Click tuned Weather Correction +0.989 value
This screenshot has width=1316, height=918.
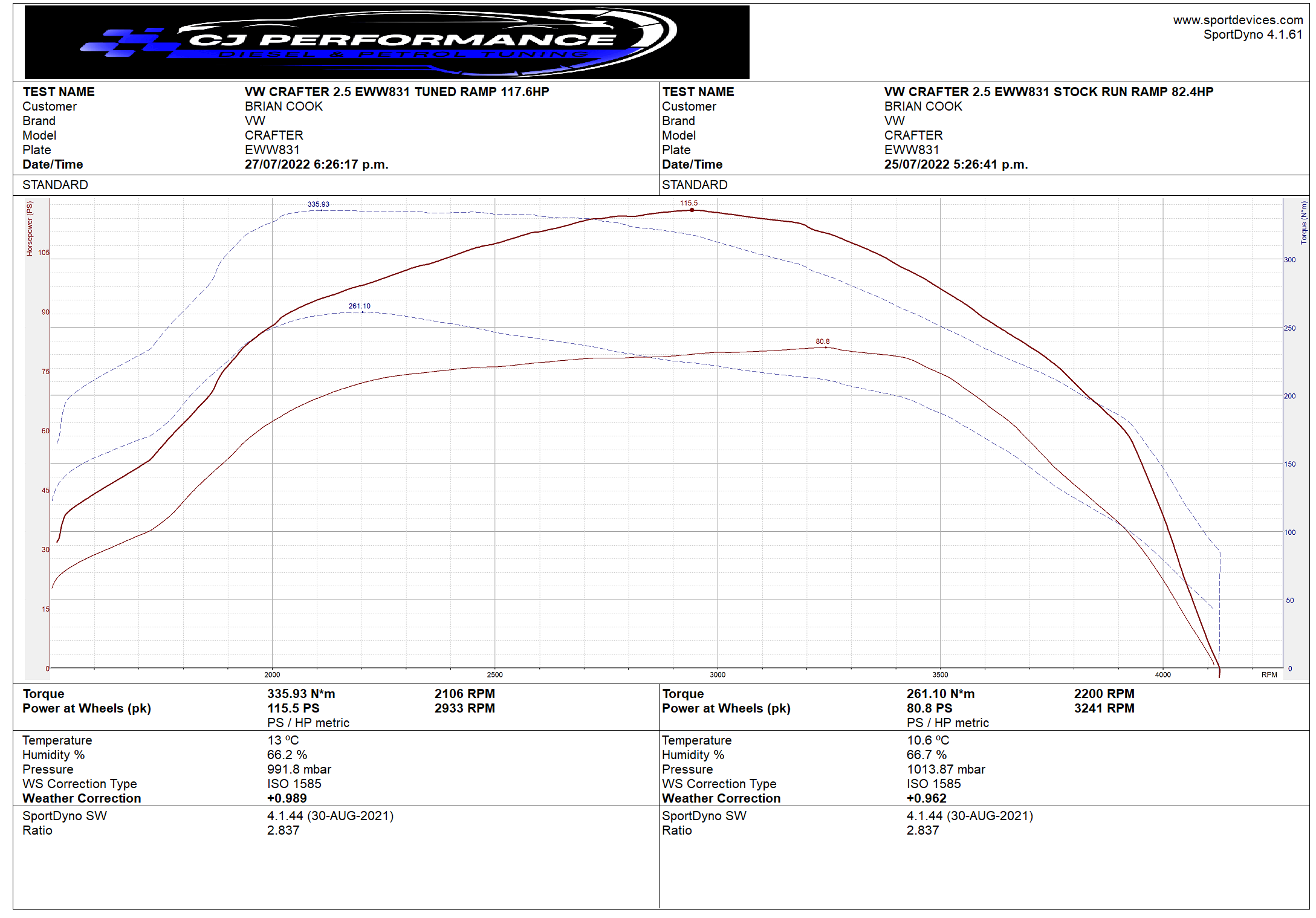tap(287, 798)
